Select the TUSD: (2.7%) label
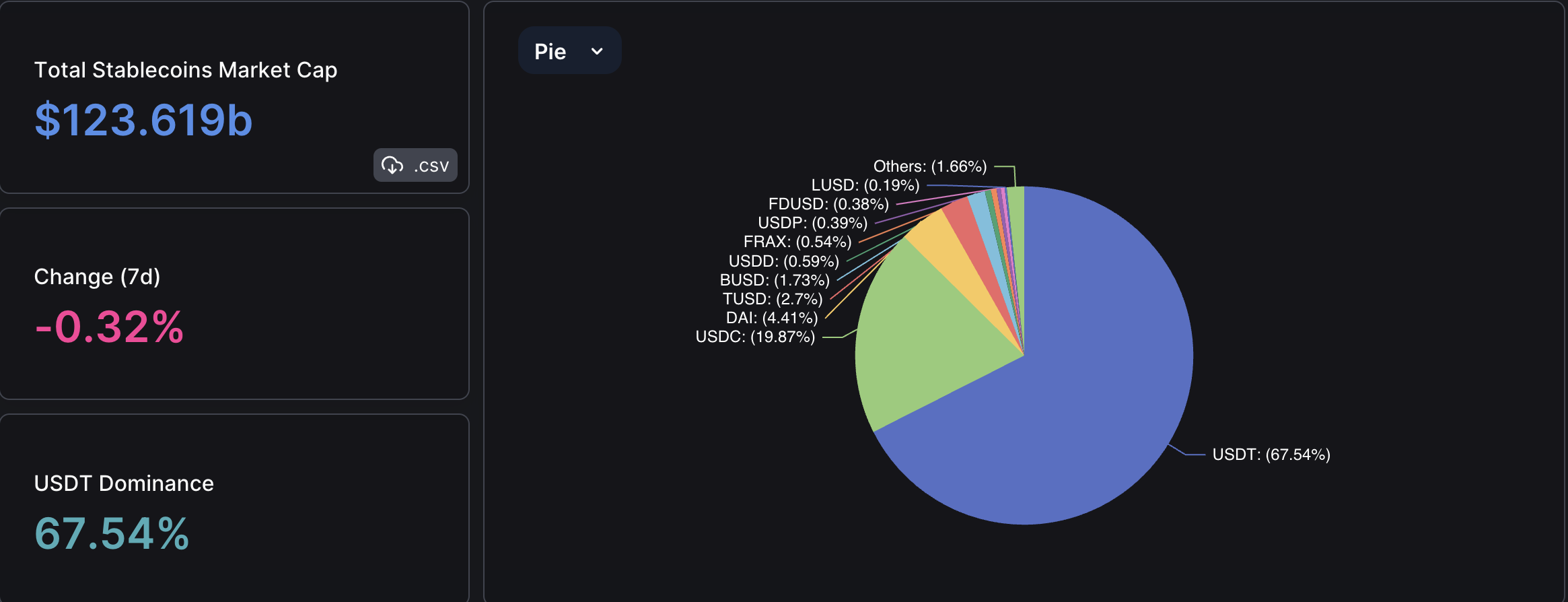 coord(773,299)
